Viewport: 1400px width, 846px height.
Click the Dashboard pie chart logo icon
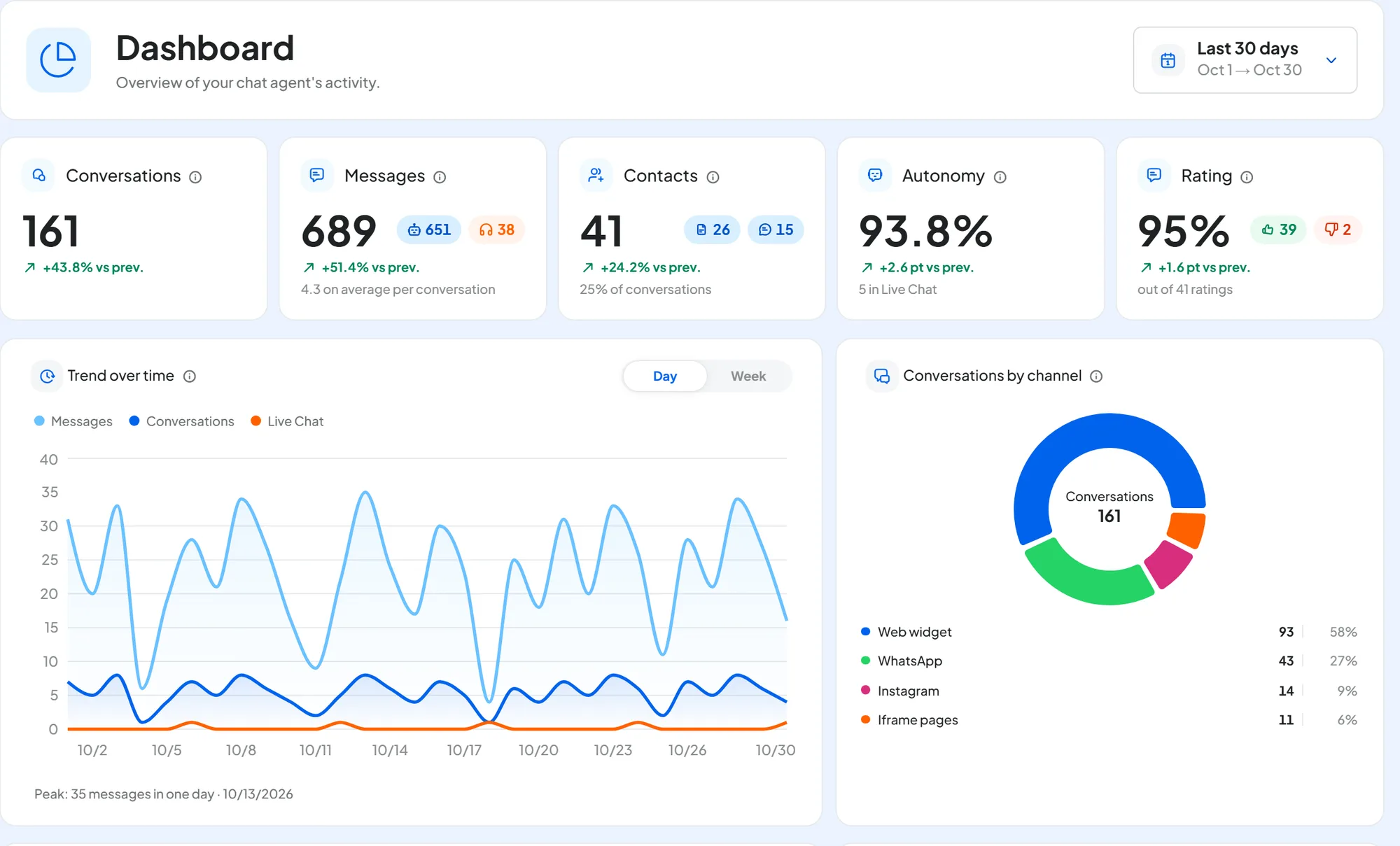point(58,59)
